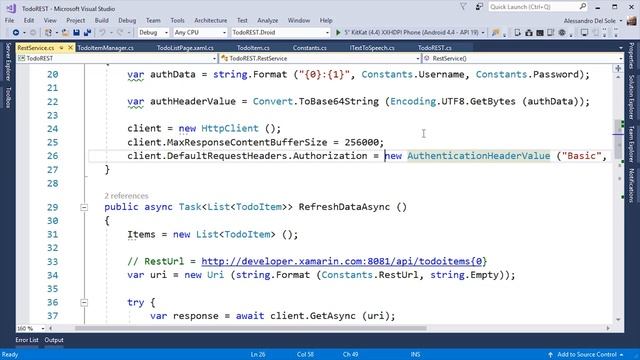Open the document tabs overflow dropdown
The image size is (640, 360).
(x=620, y=48)
